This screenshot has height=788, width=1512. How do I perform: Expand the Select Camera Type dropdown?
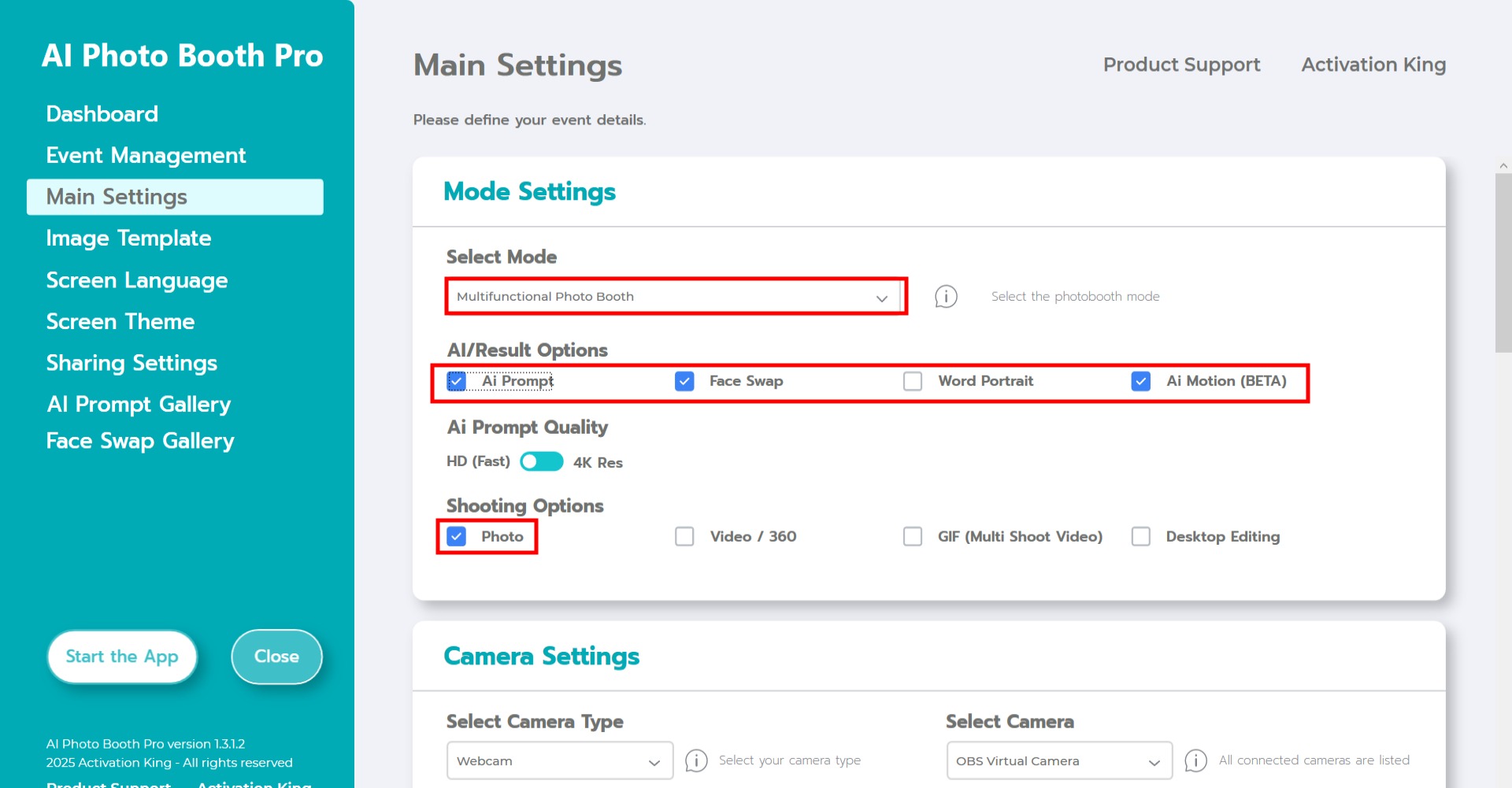(x=559, y=761)
